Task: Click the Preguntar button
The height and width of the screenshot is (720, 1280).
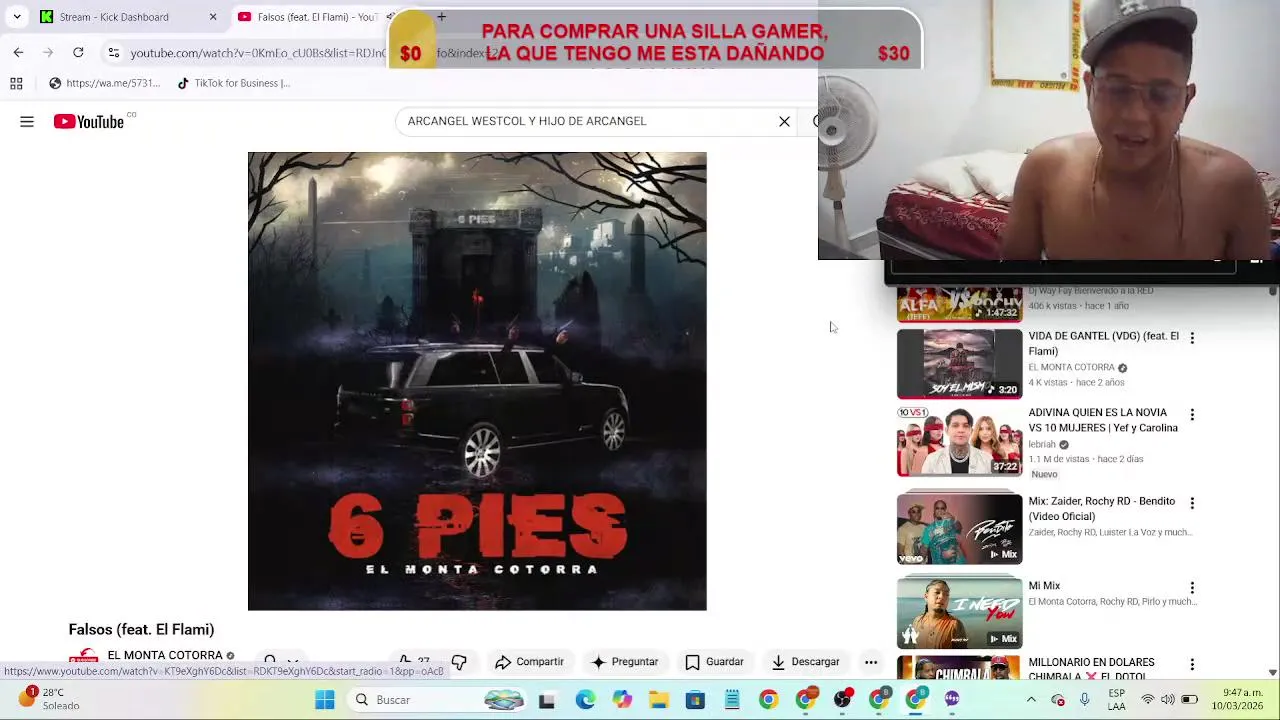Action: [625, 662]
